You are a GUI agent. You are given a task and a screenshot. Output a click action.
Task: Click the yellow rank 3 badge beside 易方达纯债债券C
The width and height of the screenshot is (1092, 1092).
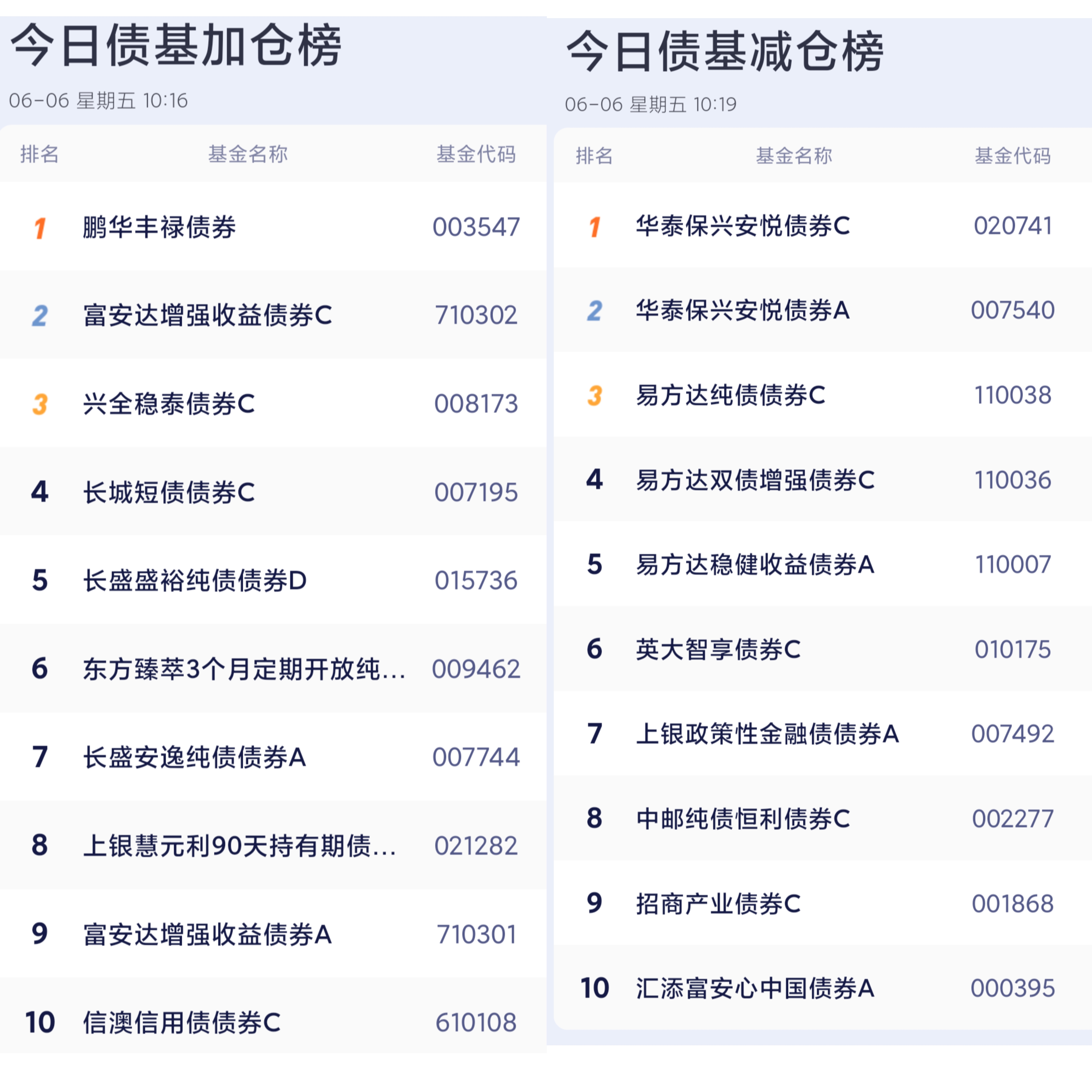[595, 396]
